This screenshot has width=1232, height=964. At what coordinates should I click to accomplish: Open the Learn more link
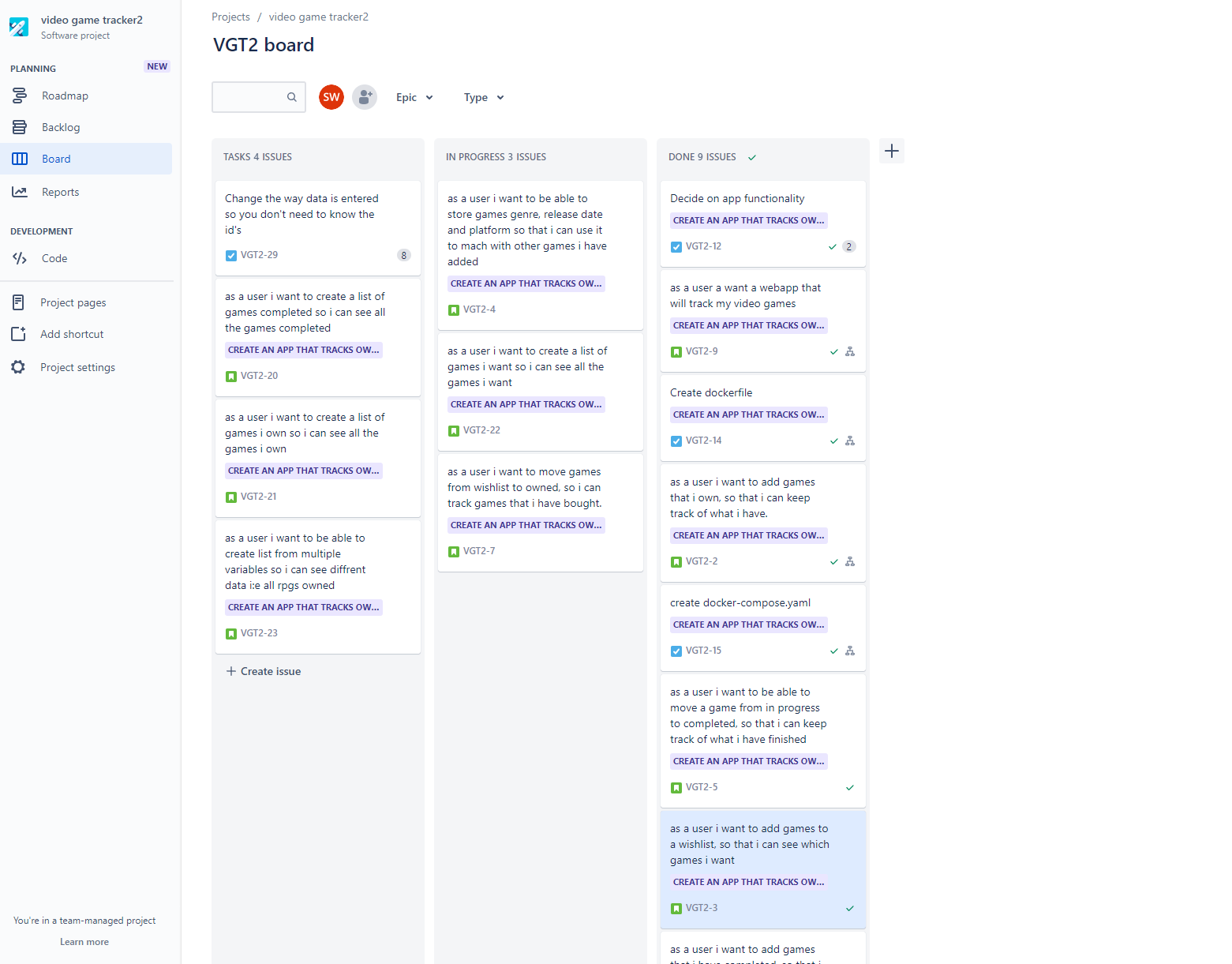coord(84,941)
